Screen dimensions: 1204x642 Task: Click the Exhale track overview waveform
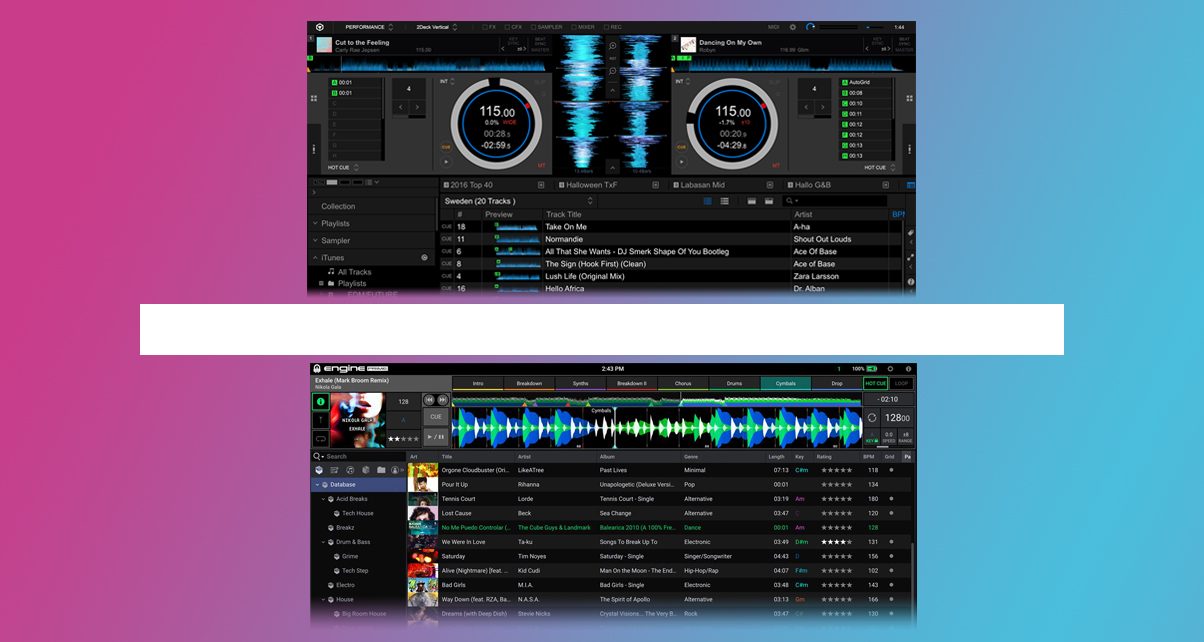coord(656,399)
